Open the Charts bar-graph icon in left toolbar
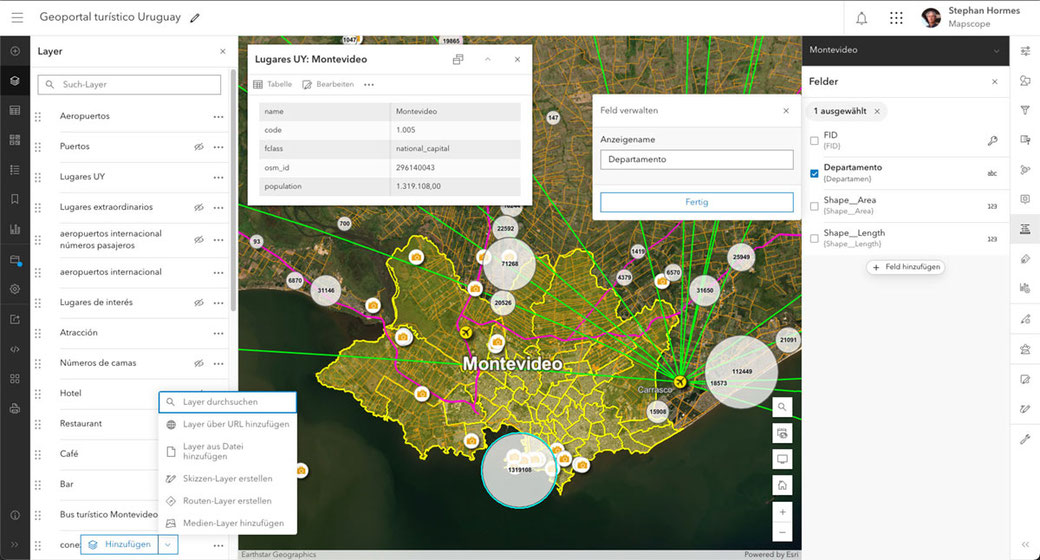Viewport: 1040px width, 560px height. pos(15,229)
